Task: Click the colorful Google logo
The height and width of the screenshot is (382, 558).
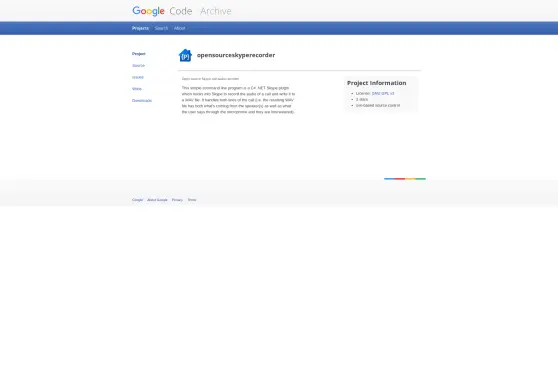Action: pos(148,11)
